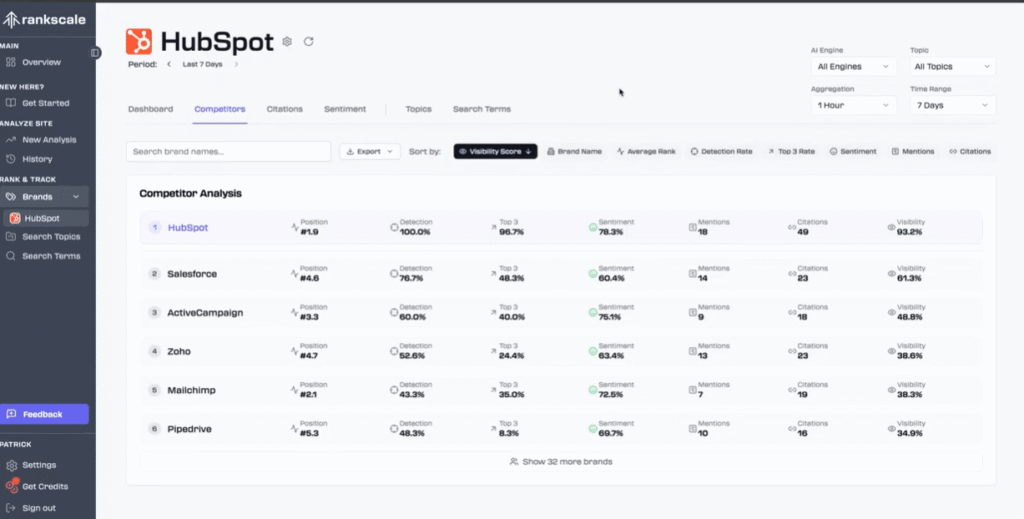Click ActiveCampaign detection icon
Image resolution: width=1024 pixels, height=519 pixels.
394,313
